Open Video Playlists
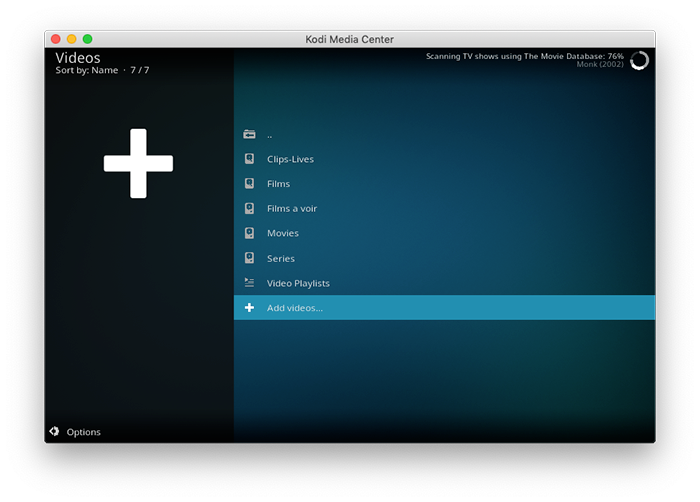The width and height of the screenshot is (700, 502). [x=298, y=283]
